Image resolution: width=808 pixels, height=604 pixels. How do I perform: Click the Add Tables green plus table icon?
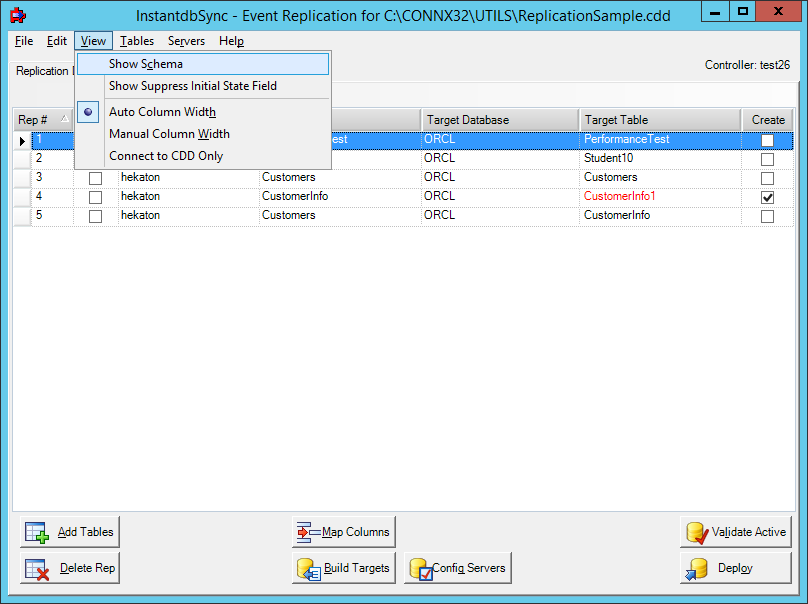pos(36,531)
